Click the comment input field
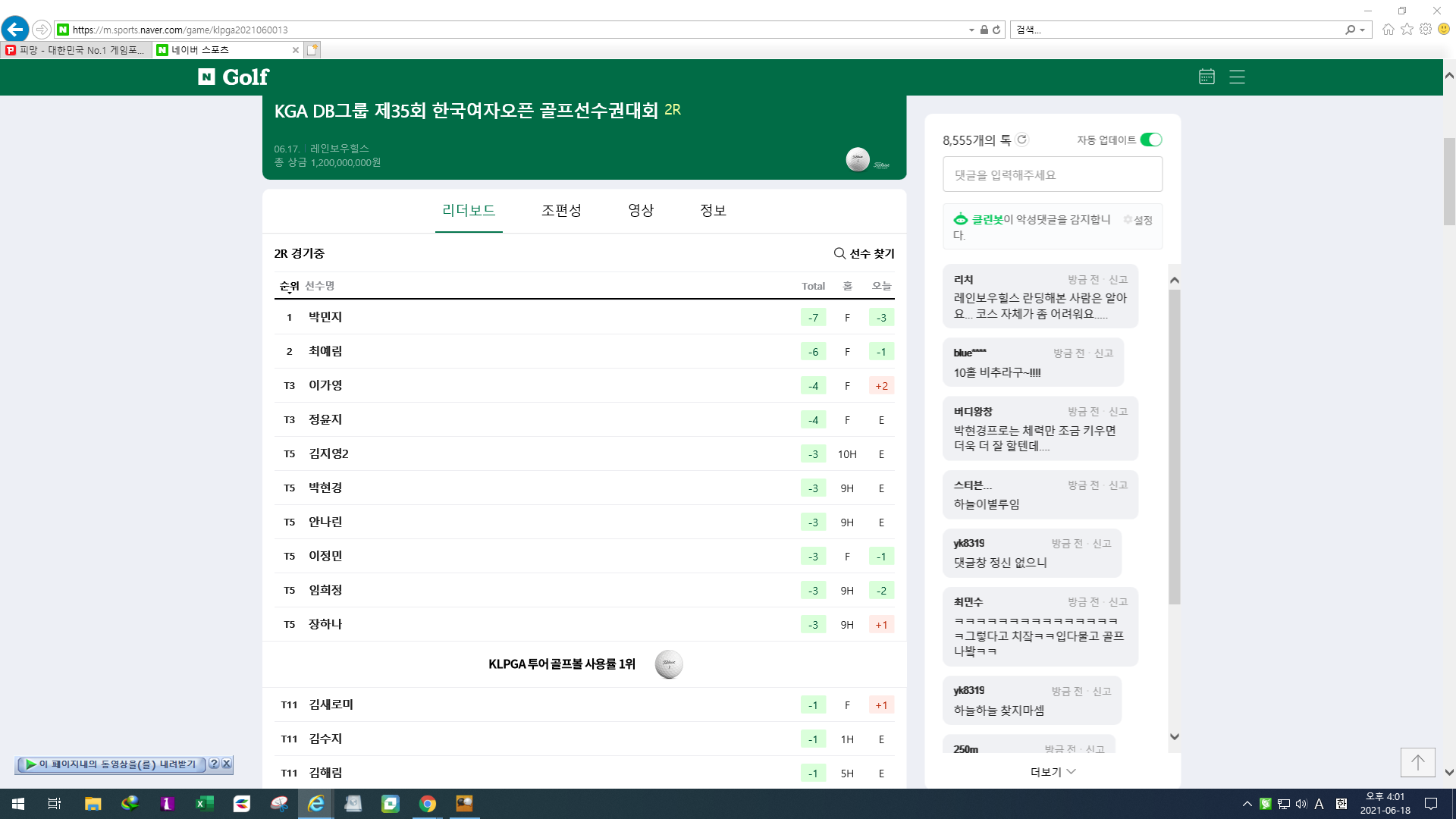The image size is (1456, 819). tap(1053, 174)
